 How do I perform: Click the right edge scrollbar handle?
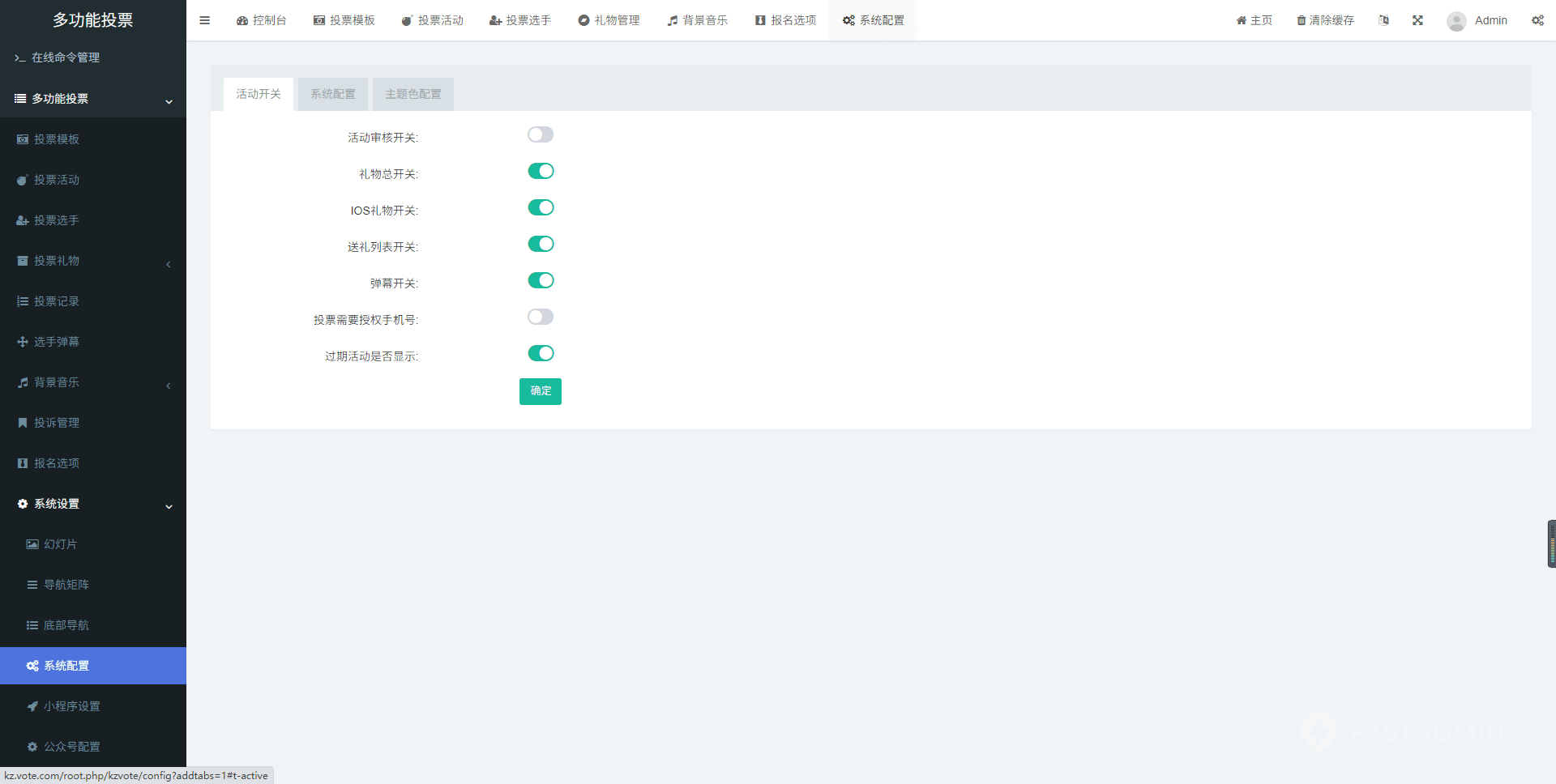tap(1551, 543)
